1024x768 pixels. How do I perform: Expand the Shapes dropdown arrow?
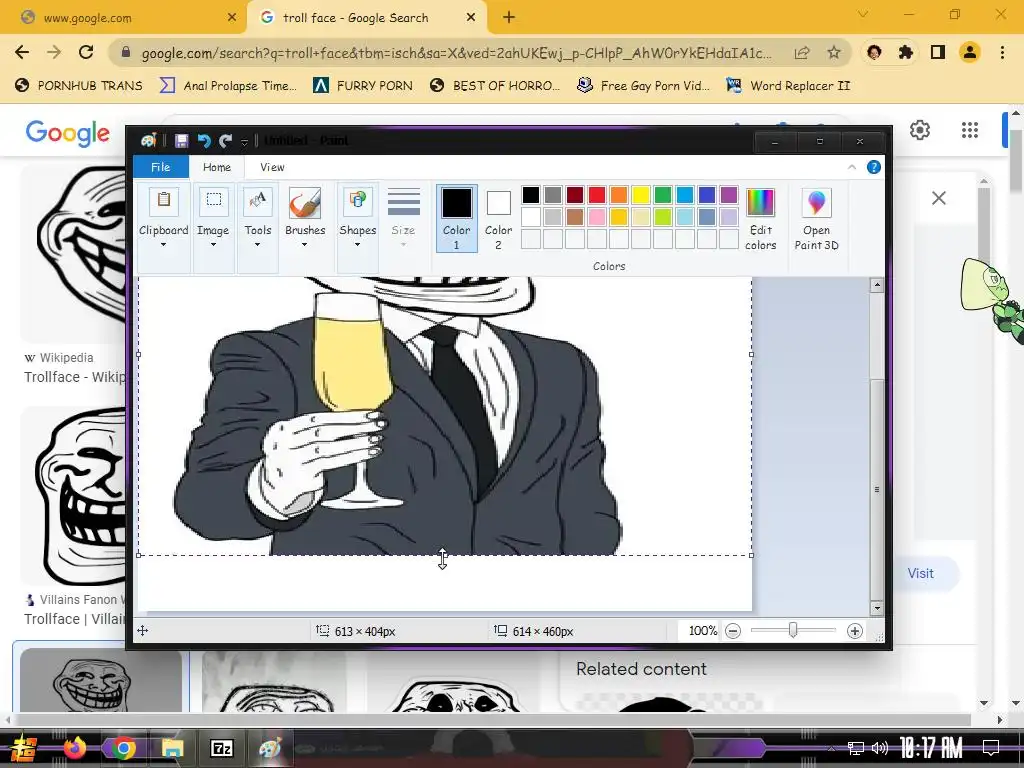[357, 245]
